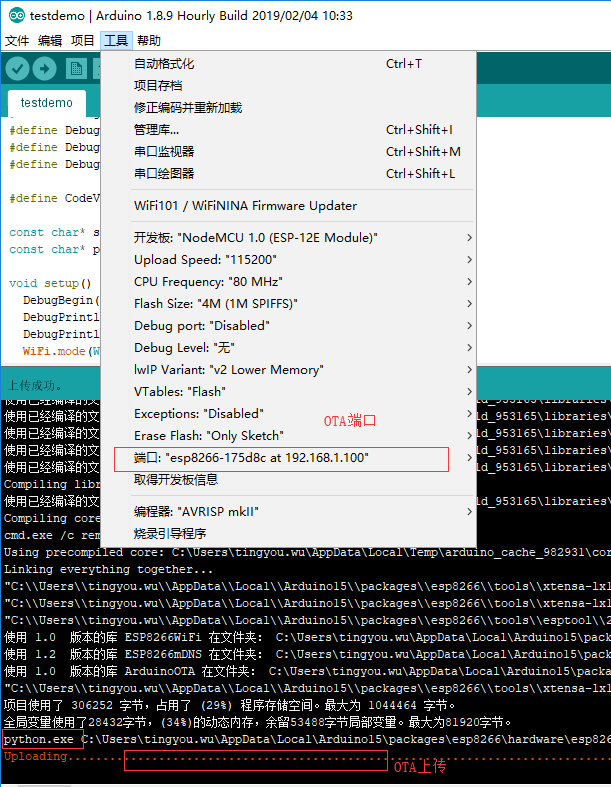Click '全局变量使用了28432字节' console line

pos(258,722)
